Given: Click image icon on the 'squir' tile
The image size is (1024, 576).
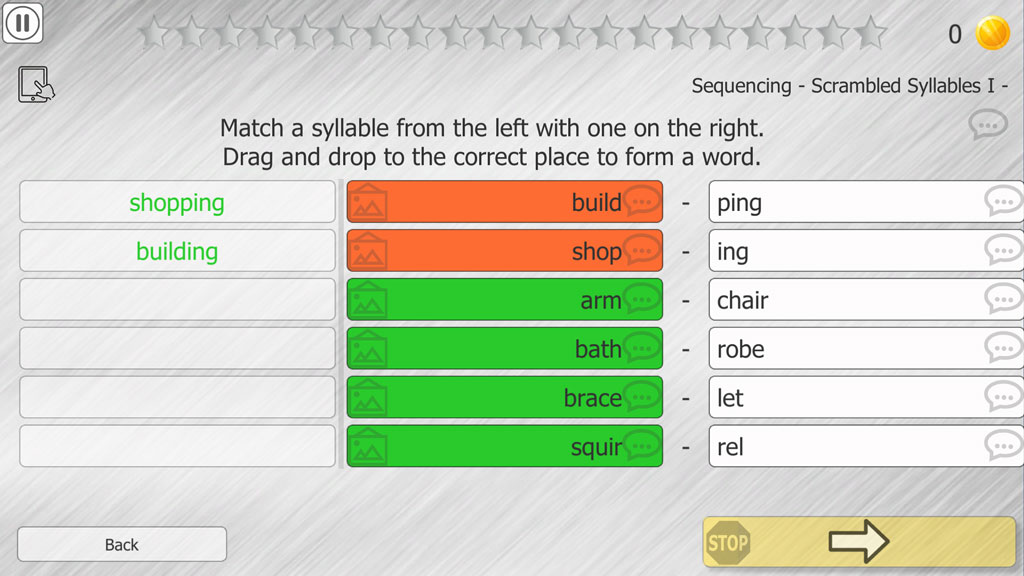Looking at the screenshot, I should [x=368, y=447].
